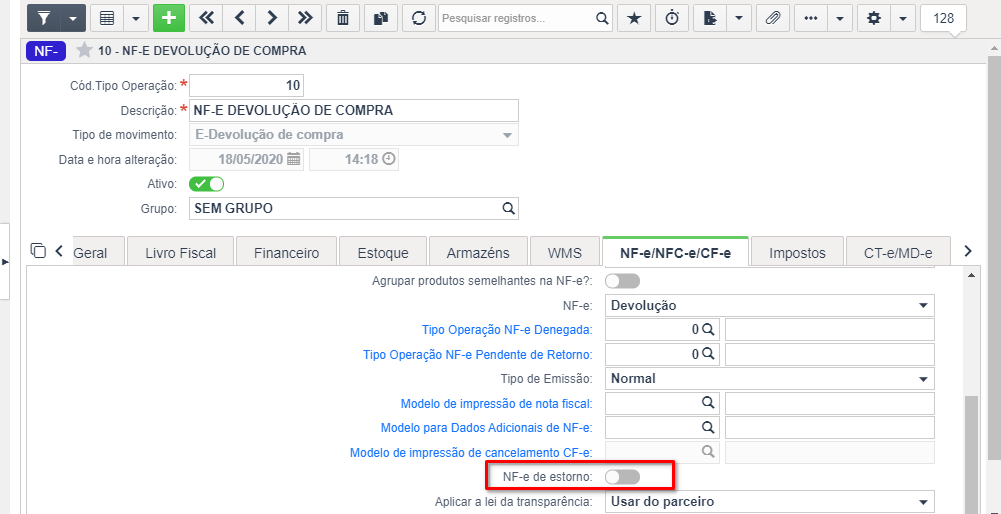
Task: Expand the settings gear dropdown arrow
Action: click(x=903, y=19)
